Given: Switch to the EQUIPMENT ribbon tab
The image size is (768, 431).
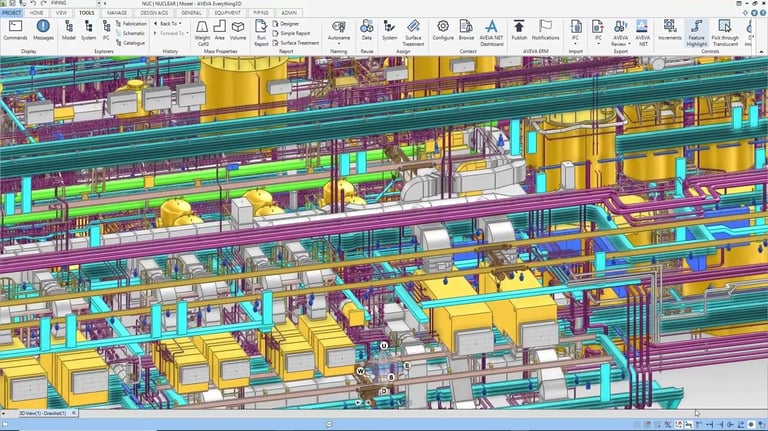Looking at the screenshot, I should tap(228, 13).
